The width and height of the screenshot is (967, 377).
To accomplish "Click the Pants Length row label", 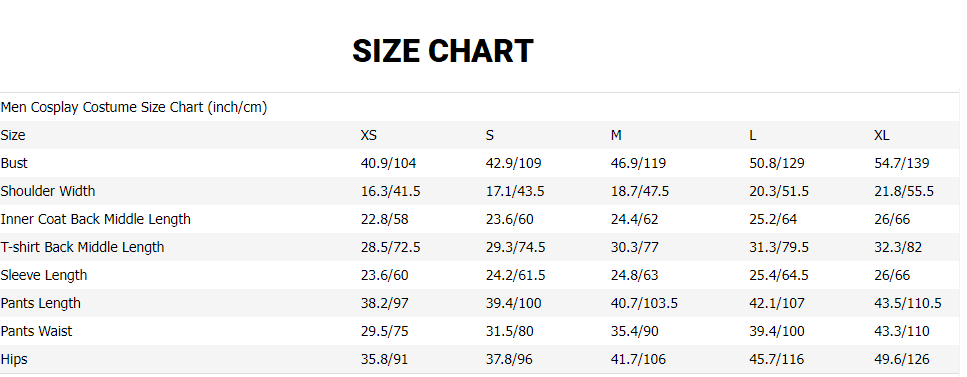I will coord(41,304).
